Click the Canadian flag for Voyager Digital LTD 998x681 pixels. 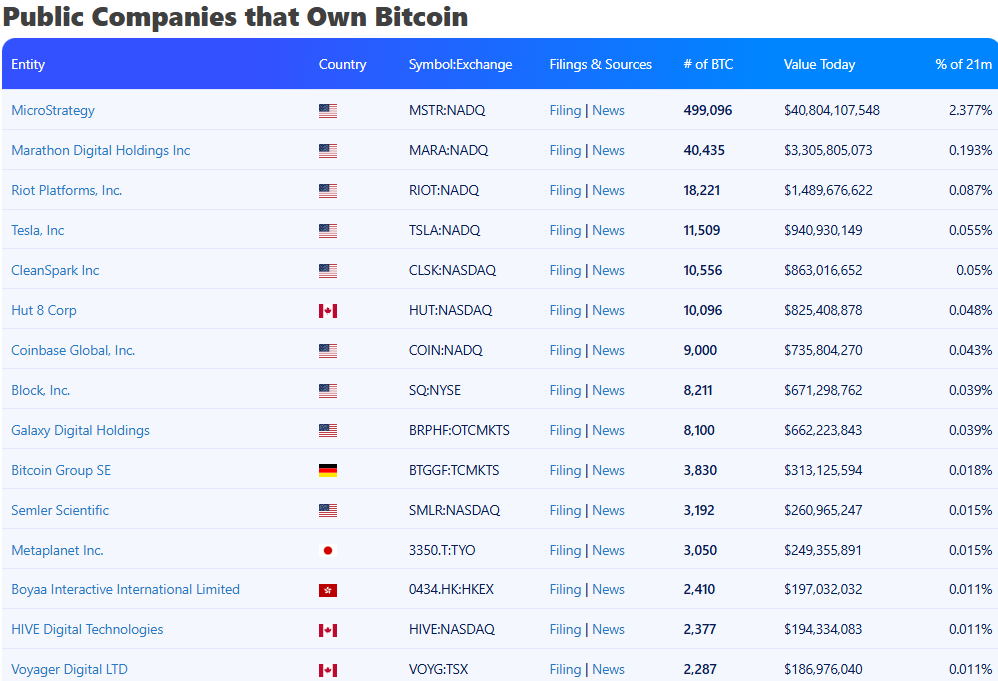[x=327, y=670]
